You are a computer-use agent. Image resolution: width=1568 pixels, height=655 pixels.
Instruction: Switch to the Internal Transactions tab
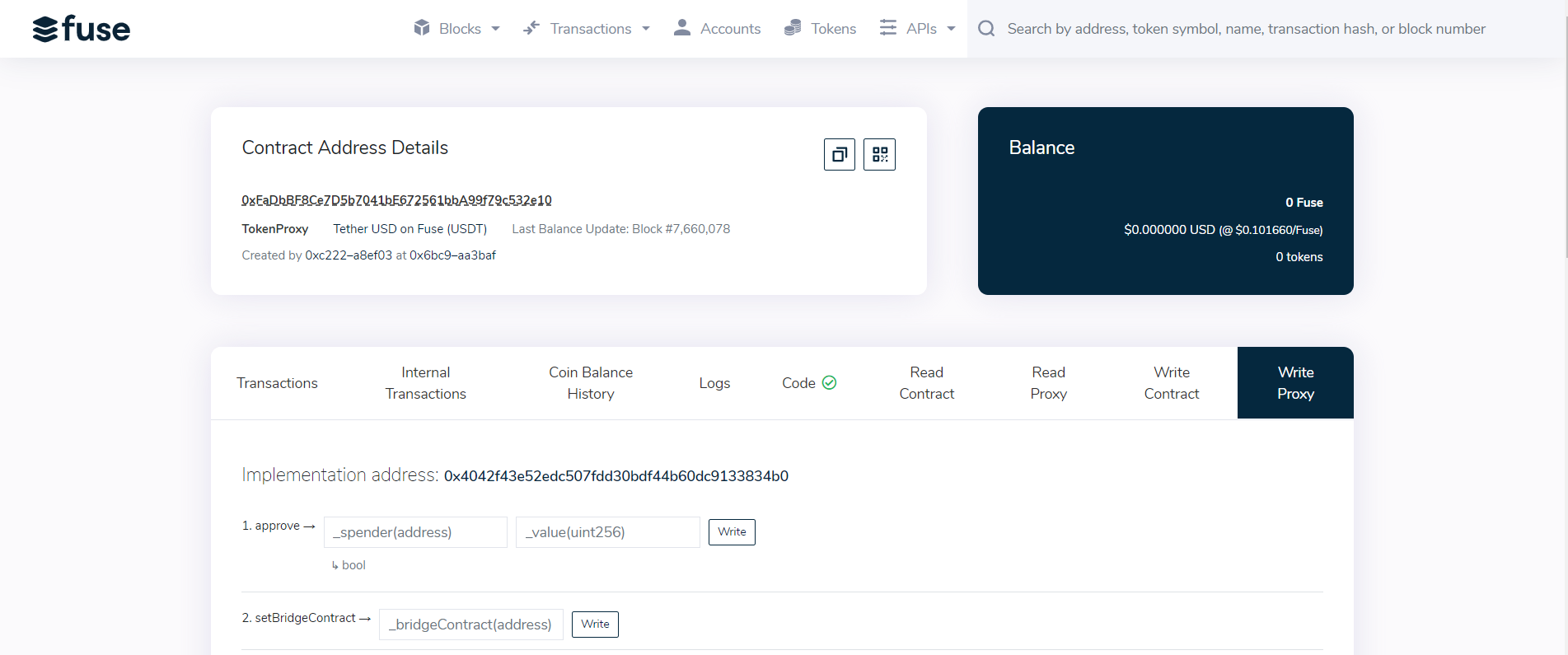(425, 383)
